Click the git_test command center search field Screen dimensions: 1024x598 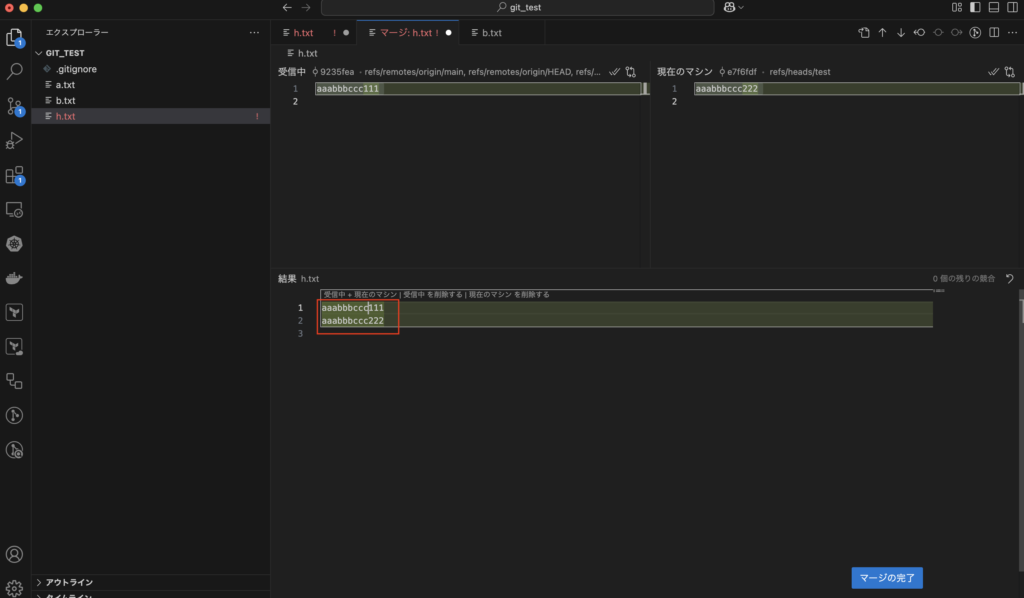518,7
